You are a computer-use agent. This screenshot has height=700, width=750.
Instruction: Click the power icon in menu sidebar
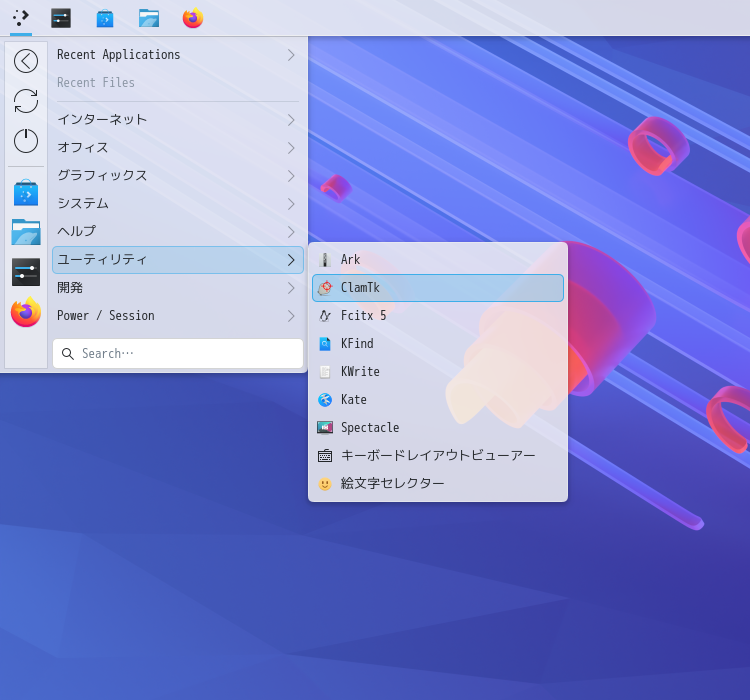point(26,141)
